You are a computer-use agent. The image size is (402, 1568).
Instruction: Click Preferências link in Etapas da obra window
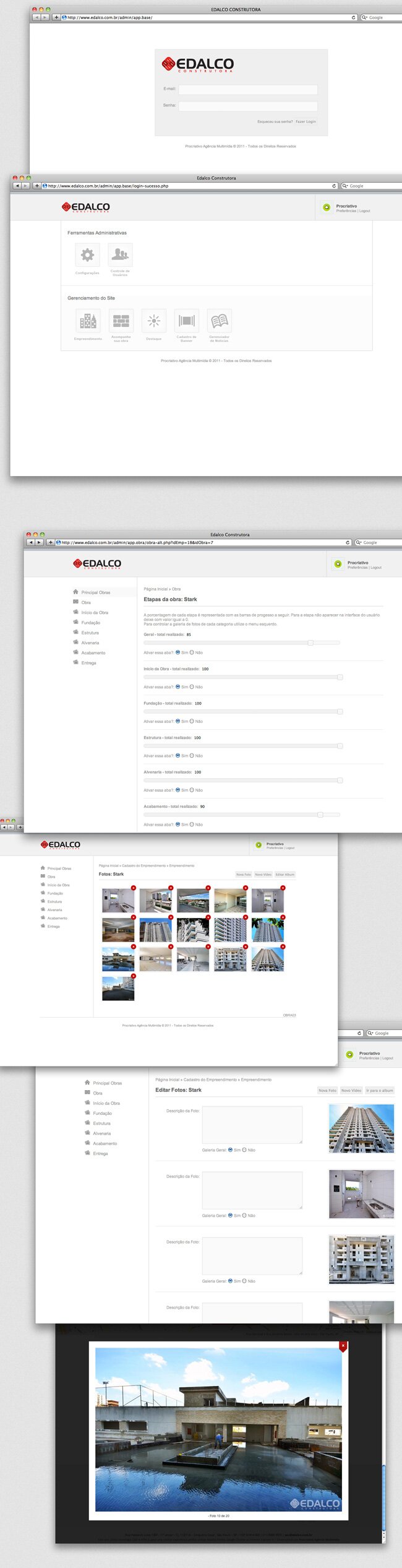click(x=357, y=568)
